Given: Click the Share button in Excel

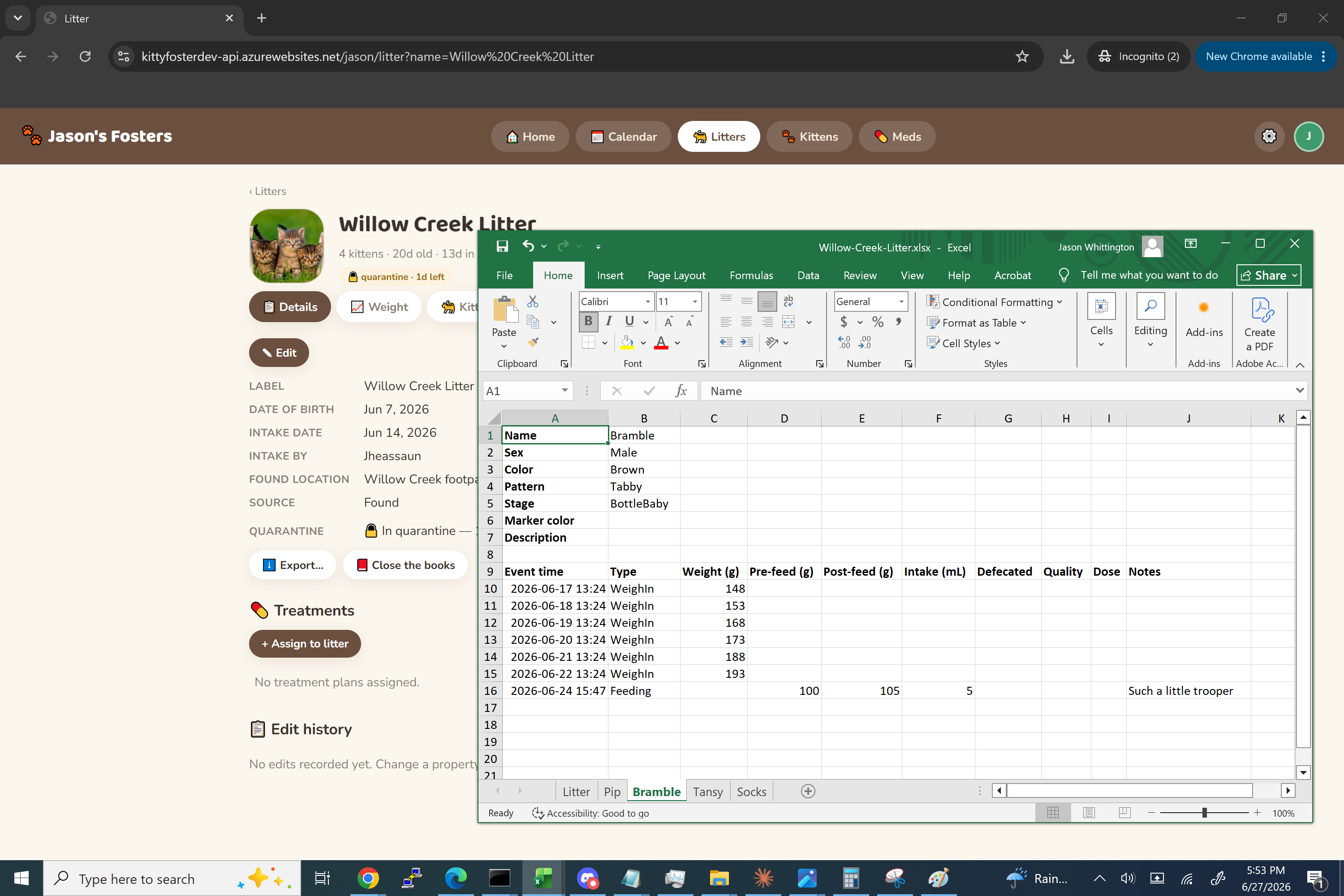Looking at the screenshot, I should 1269,276.
